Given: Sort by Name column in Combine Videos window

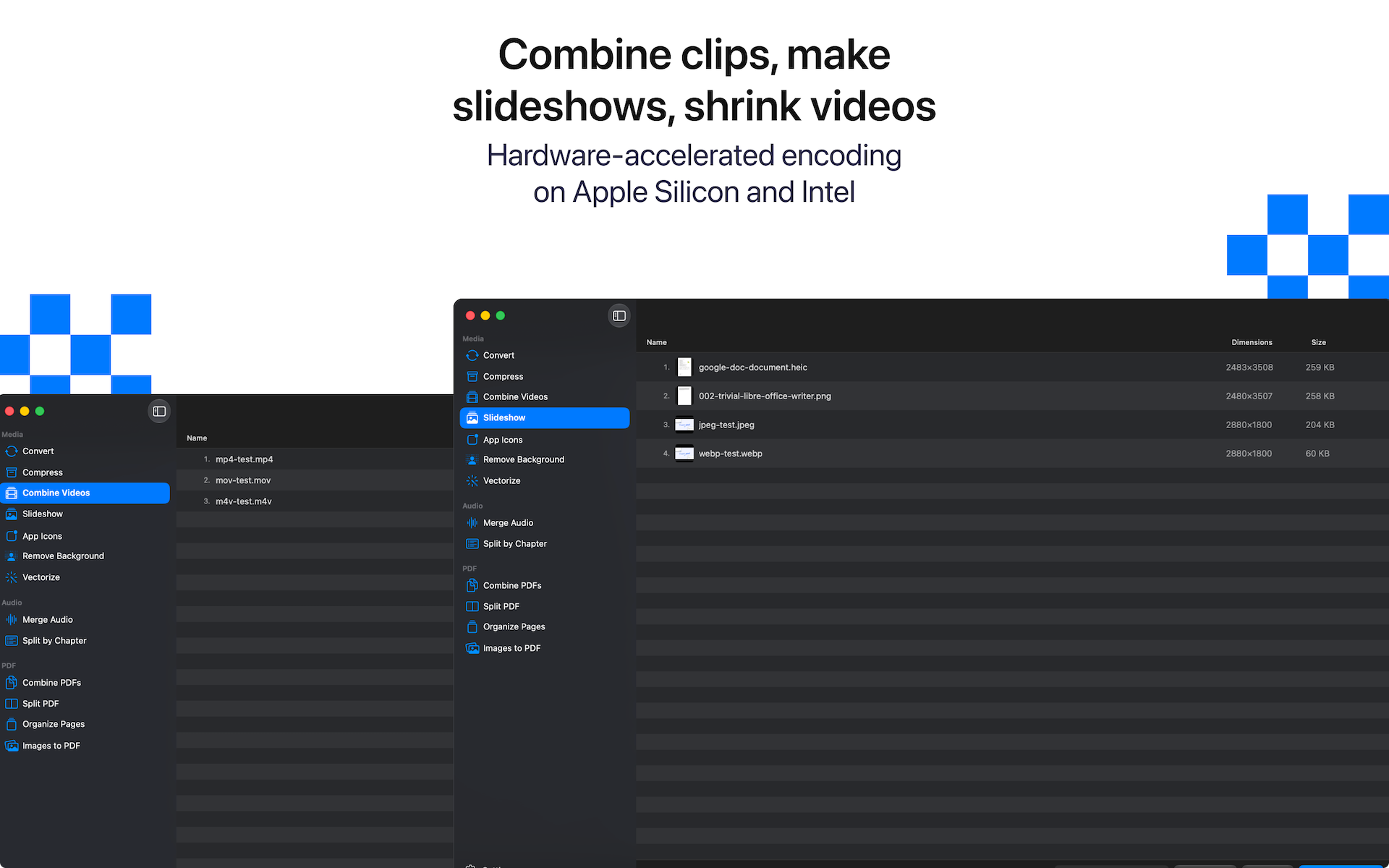Looking at the screenshot, I should tap(197, 438).
